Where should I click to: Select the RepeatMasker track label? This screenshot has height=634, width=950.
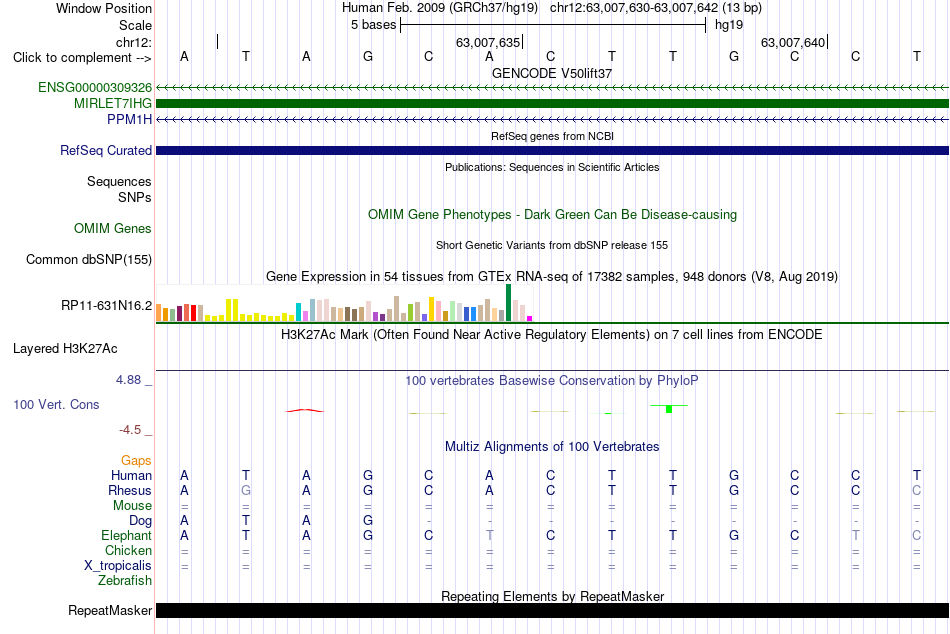(110, 610)
